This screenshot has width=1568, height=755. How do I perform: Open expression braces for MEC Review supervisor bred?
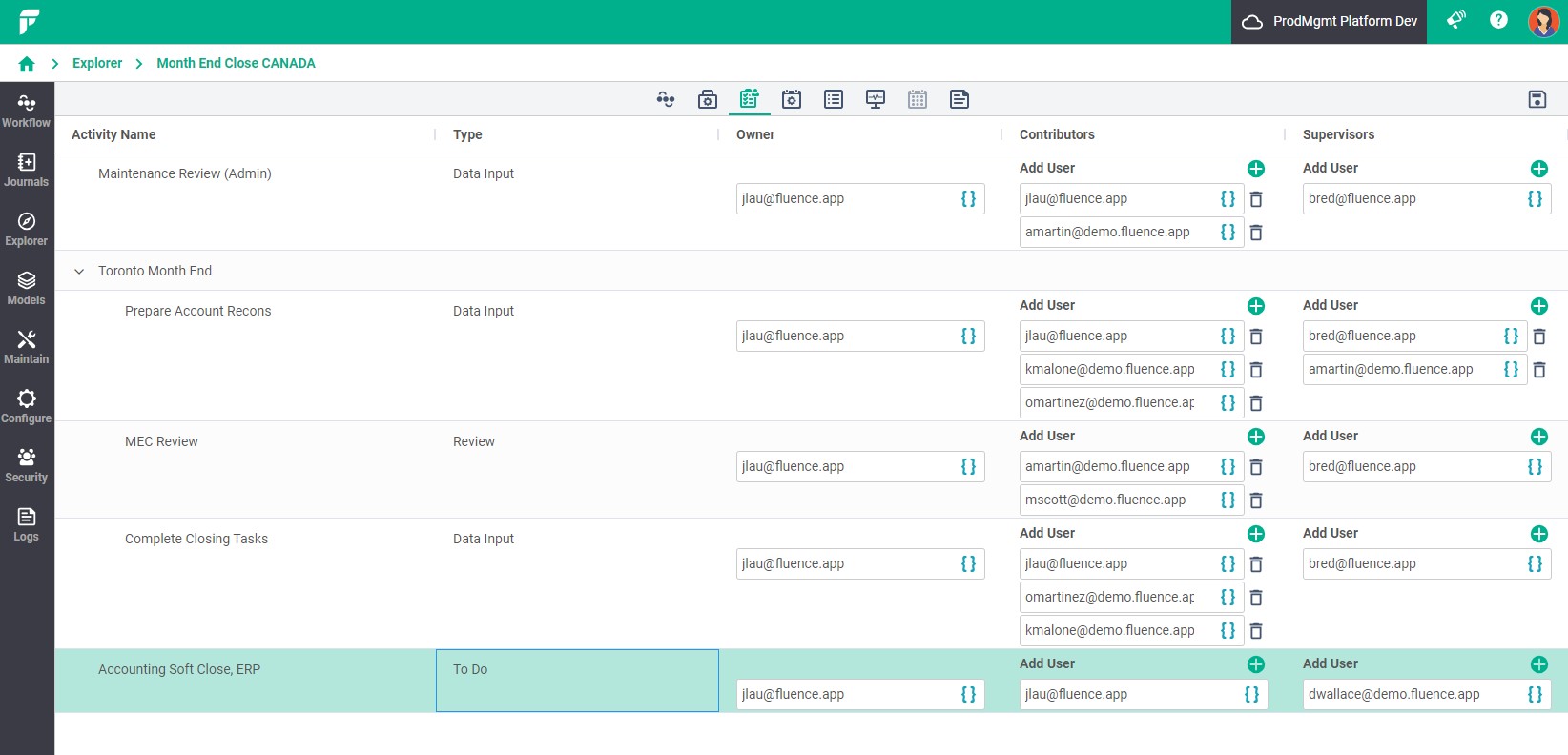click(1535, 466)
